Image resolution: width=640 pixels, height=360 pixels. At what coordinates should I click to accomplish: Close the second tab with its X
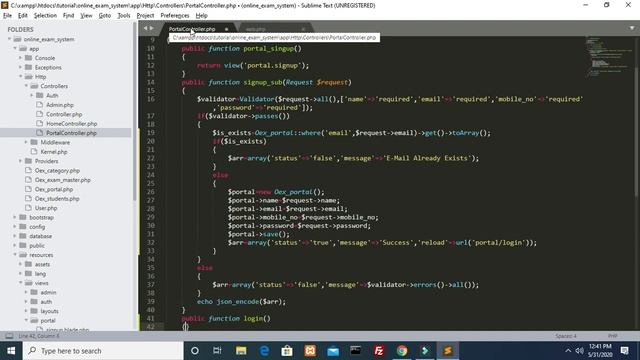(x=303, y=29)
